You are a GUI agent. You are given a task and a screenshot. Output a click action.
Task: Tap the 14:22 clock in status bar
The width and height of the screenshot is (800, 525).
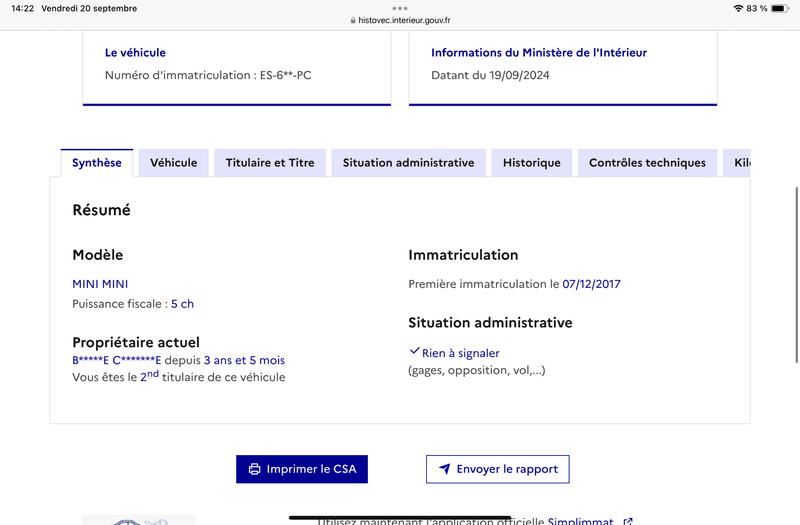22,8
